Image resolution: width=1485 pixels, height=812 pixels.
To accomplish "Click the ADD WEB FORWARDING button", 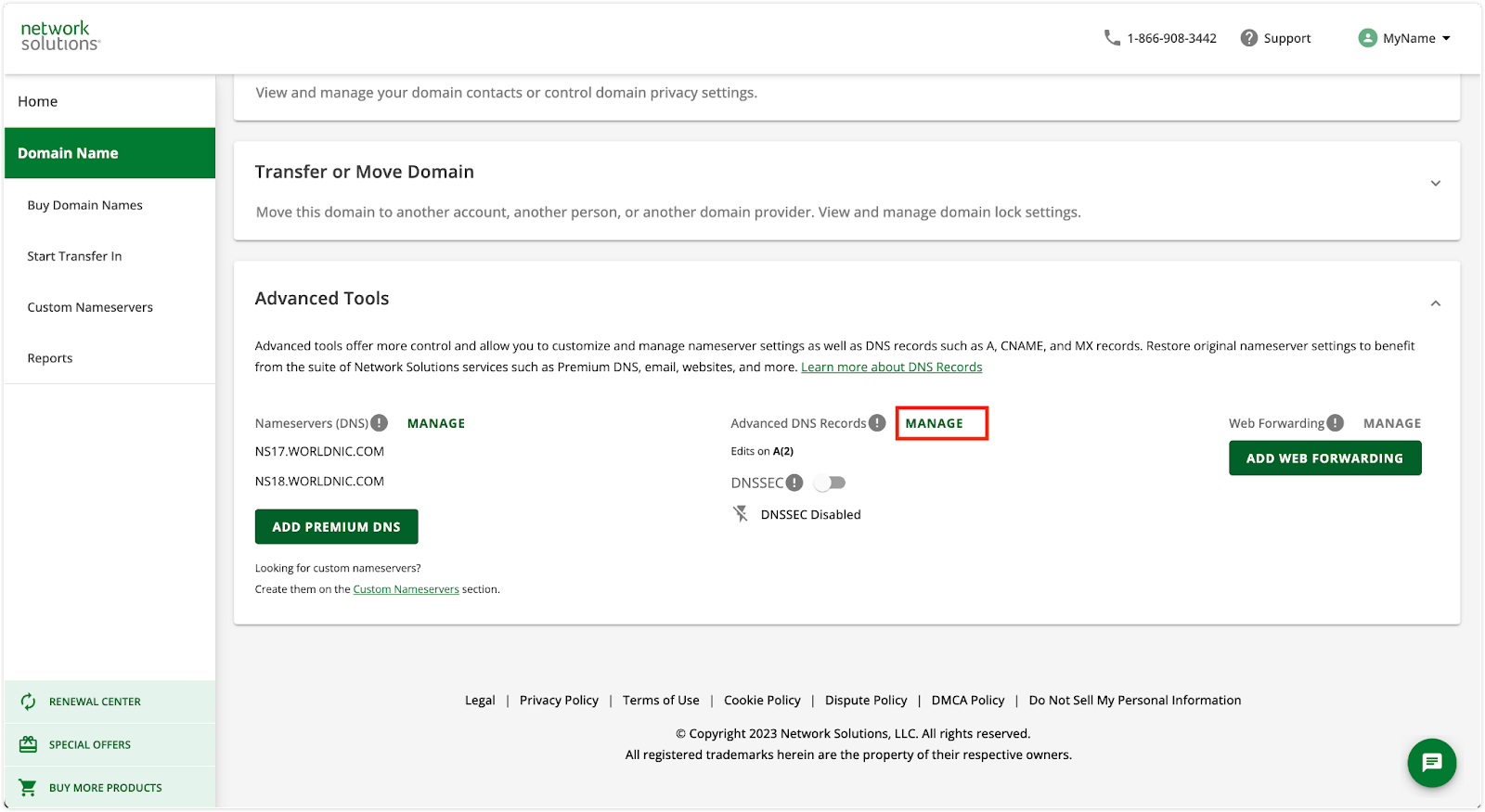I will tap(1325, 458).
